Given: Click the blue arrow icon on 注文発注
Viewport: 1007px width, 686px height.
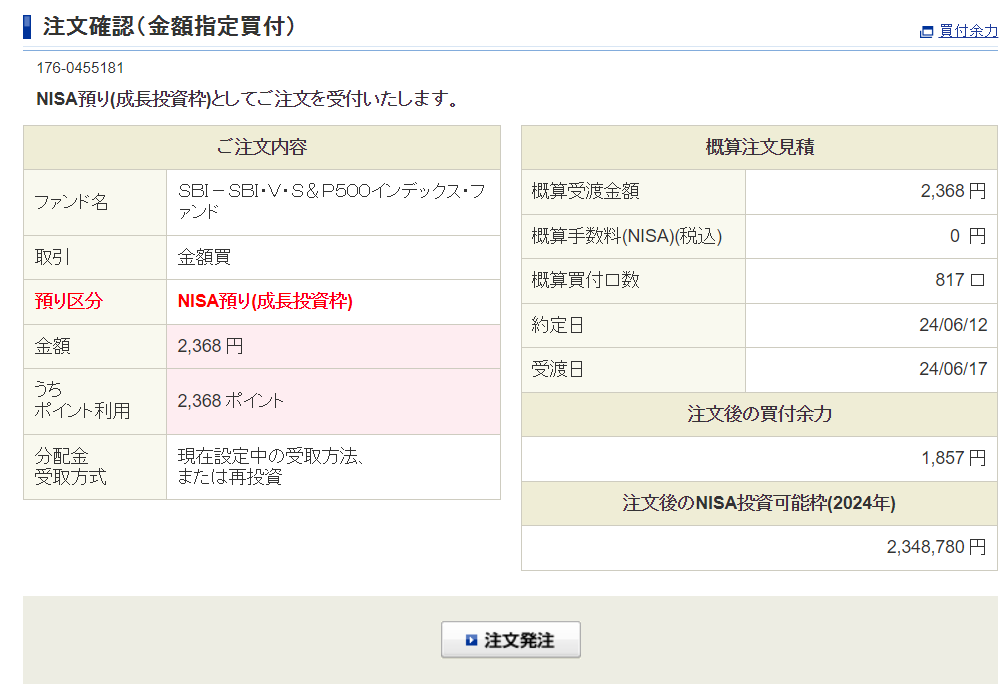Looking at the screenshot, I should click(x=471, y=640).
